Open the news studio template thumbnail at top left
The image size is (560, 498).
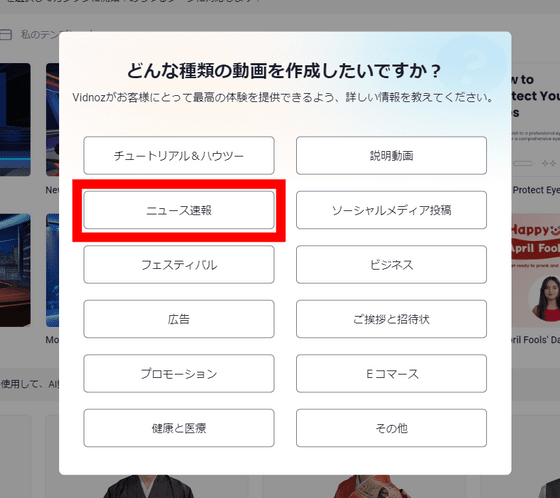(15, 120)
